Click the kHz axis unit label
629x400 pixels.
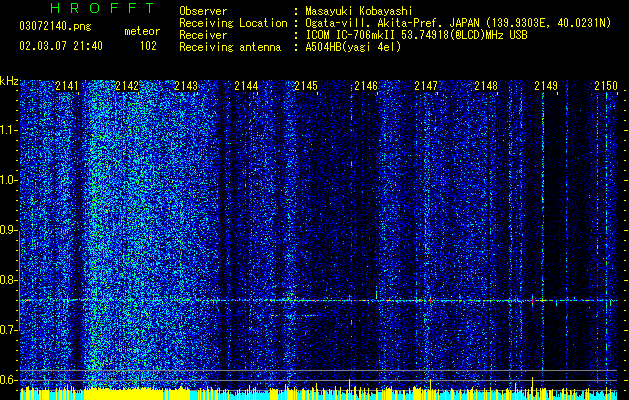pos(9,81)
